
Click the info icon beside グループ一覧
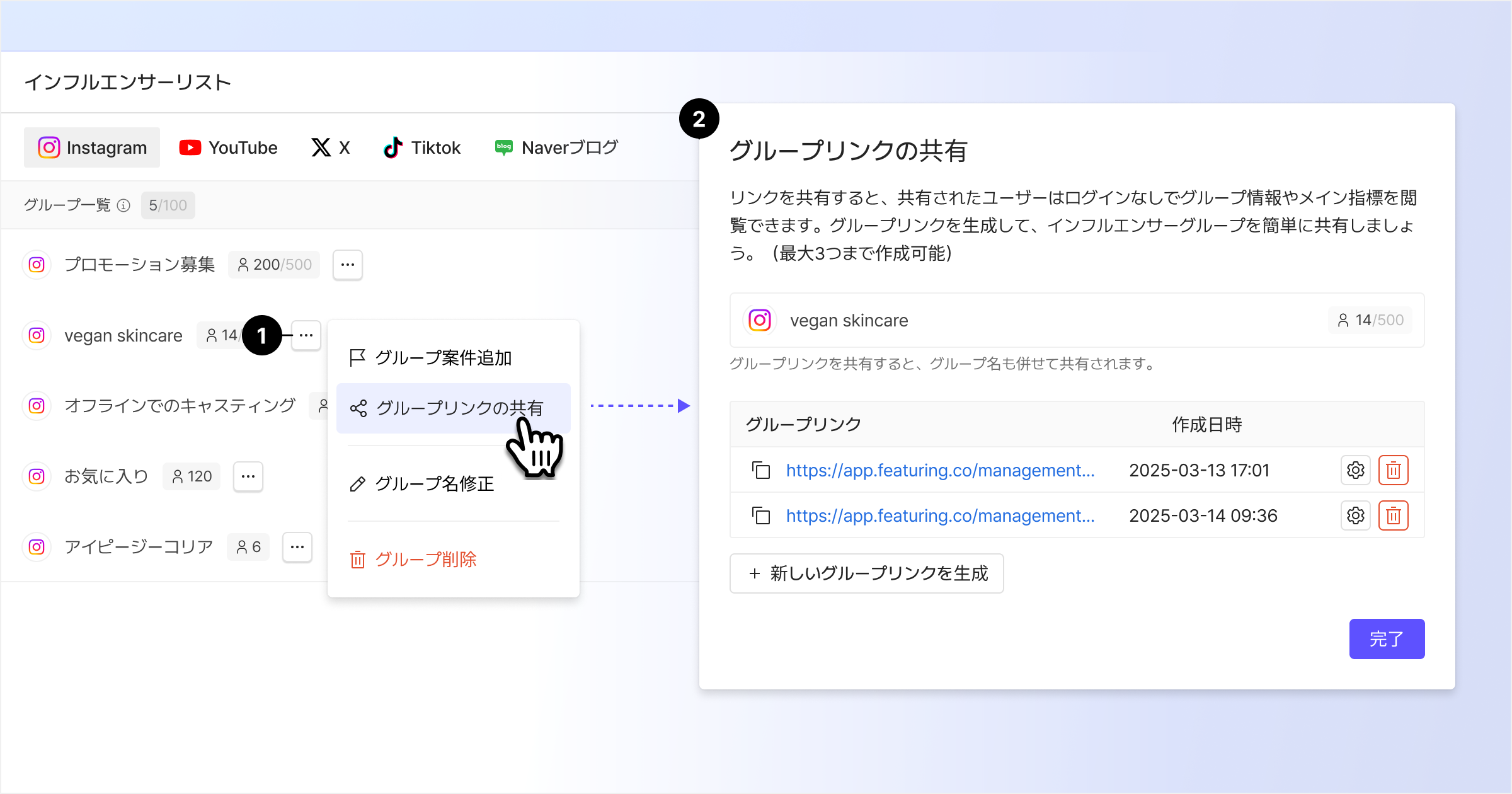point(124,205)
